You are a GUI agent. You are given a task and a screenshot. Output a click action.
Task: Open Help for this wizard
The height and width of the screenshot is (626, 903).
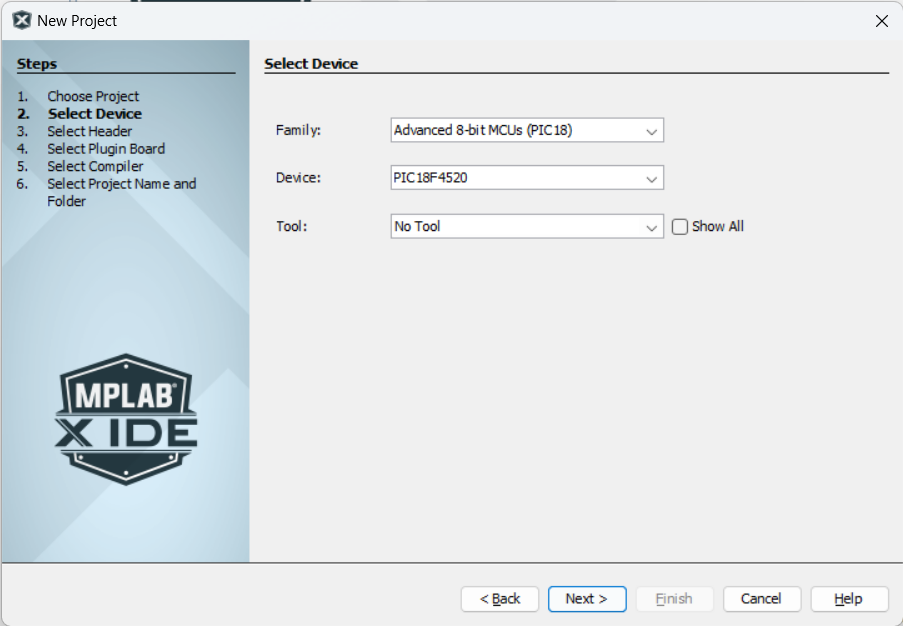tap(849, 599)
